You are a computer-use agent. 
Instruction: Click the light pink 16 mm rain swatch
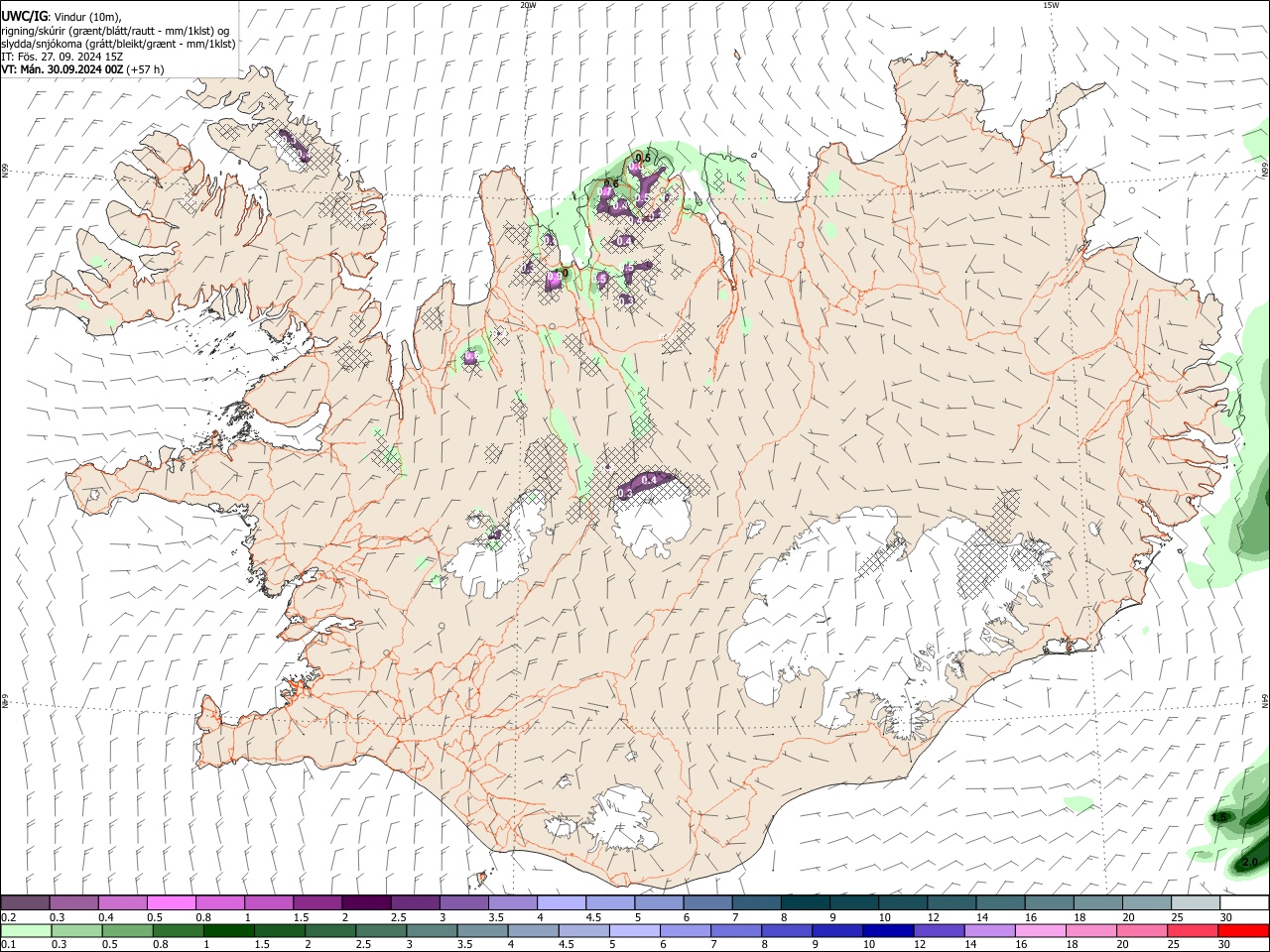click(x=1040, y=930)
